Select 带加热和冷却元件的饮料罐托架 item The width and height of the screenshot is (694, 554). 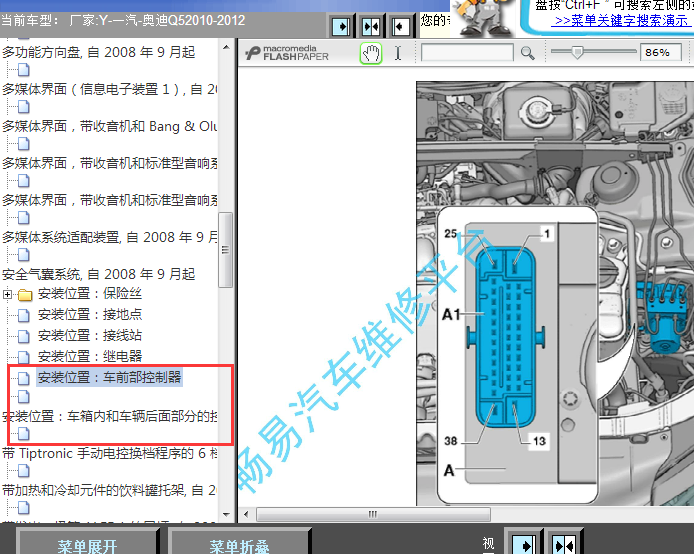[109, 490]
